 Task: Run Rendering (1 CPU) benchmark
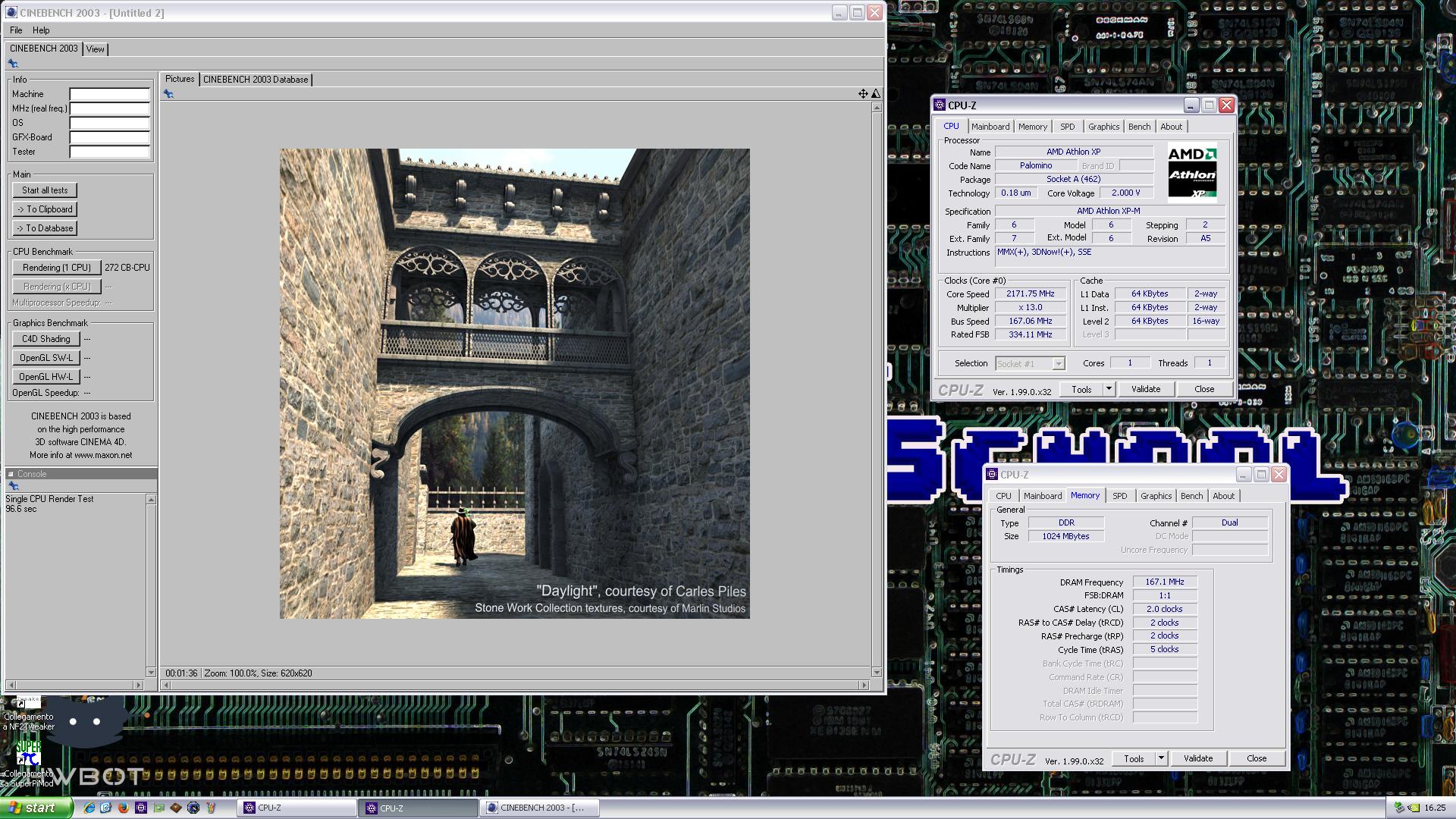click(57, 268)
